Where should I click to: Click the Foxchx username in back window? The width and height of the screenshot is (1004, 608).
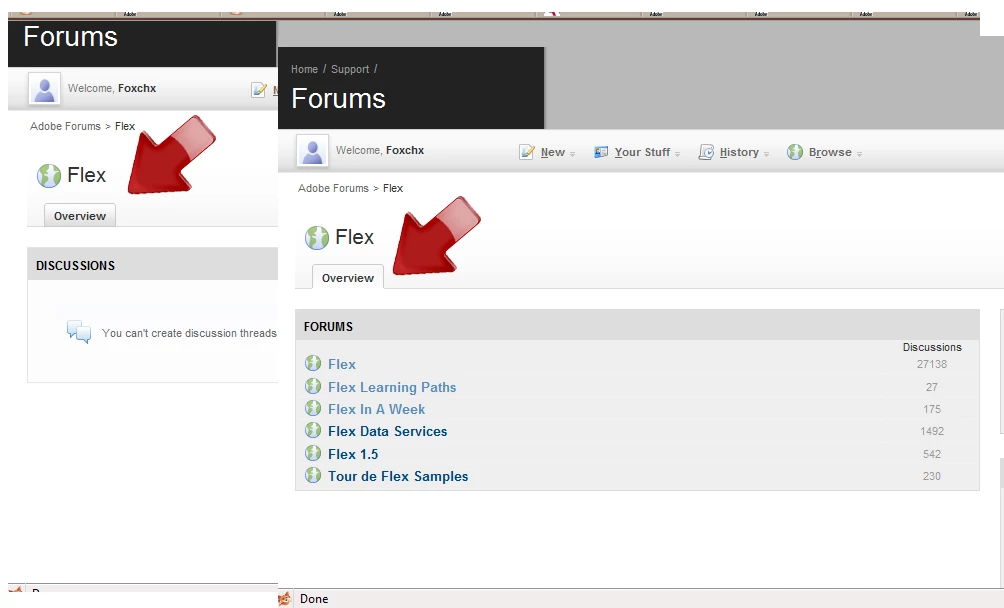(137, 88)
